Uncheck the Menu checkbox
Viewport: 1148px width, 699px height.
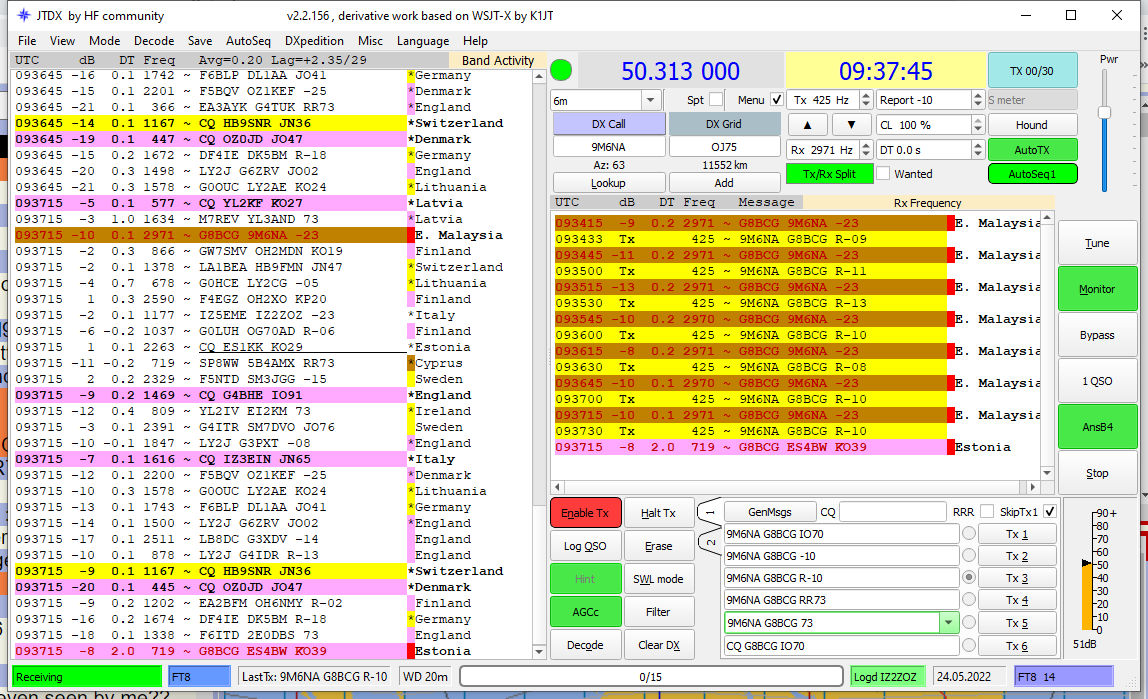pyautogui.click(x=777, y=100)
